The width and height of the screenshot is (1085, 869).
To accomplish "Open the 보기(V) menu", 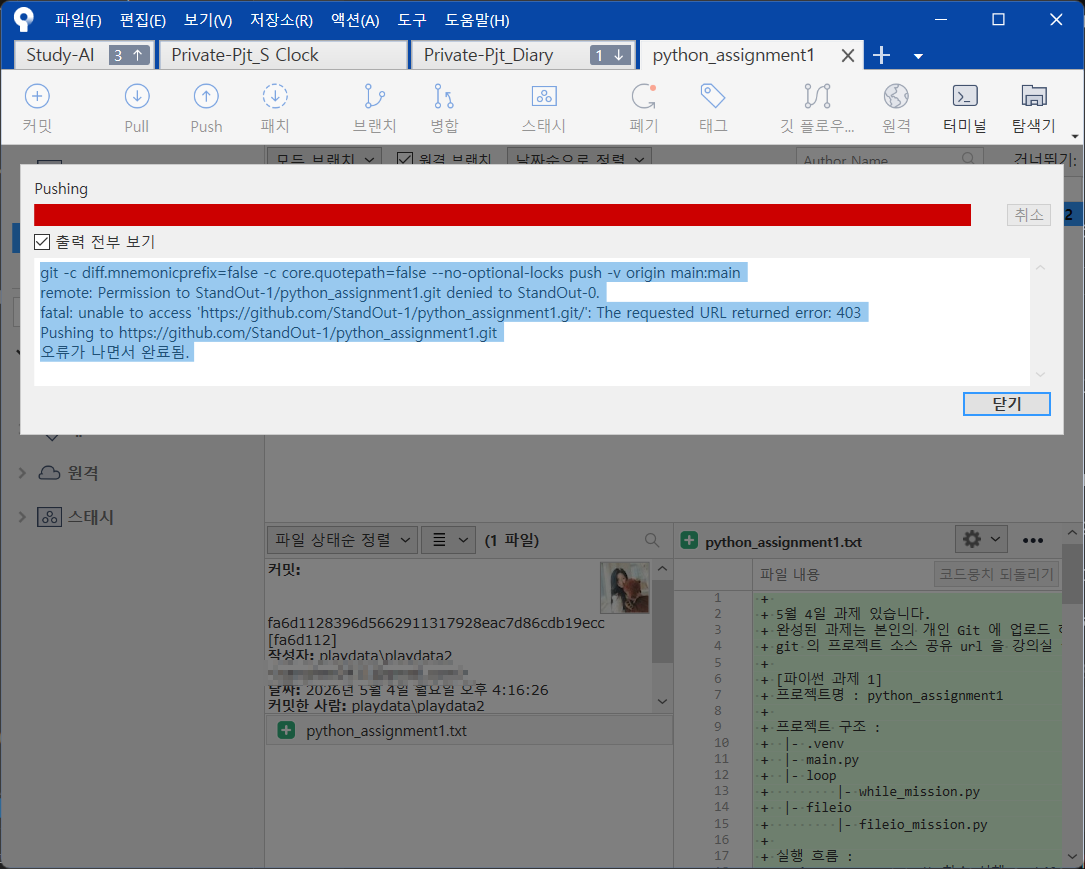I will 208,20.
